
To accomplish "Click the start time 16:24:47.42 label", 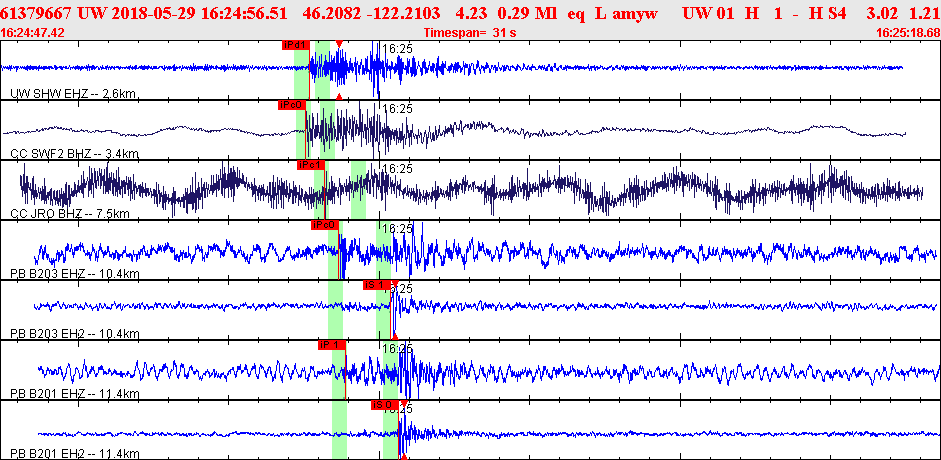I will coord(33,33).
